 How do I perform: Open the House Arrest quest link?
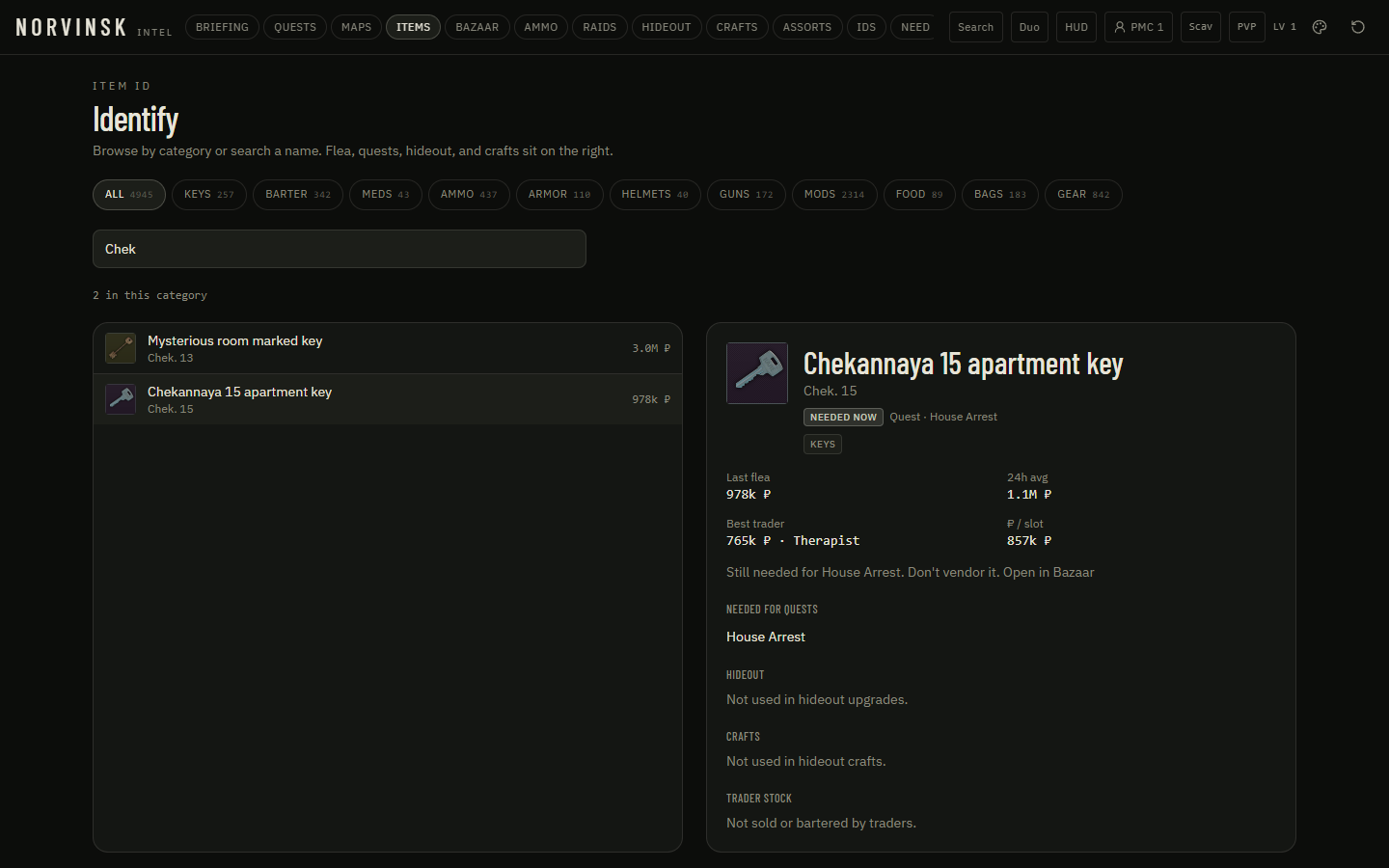tap(766, 637)
